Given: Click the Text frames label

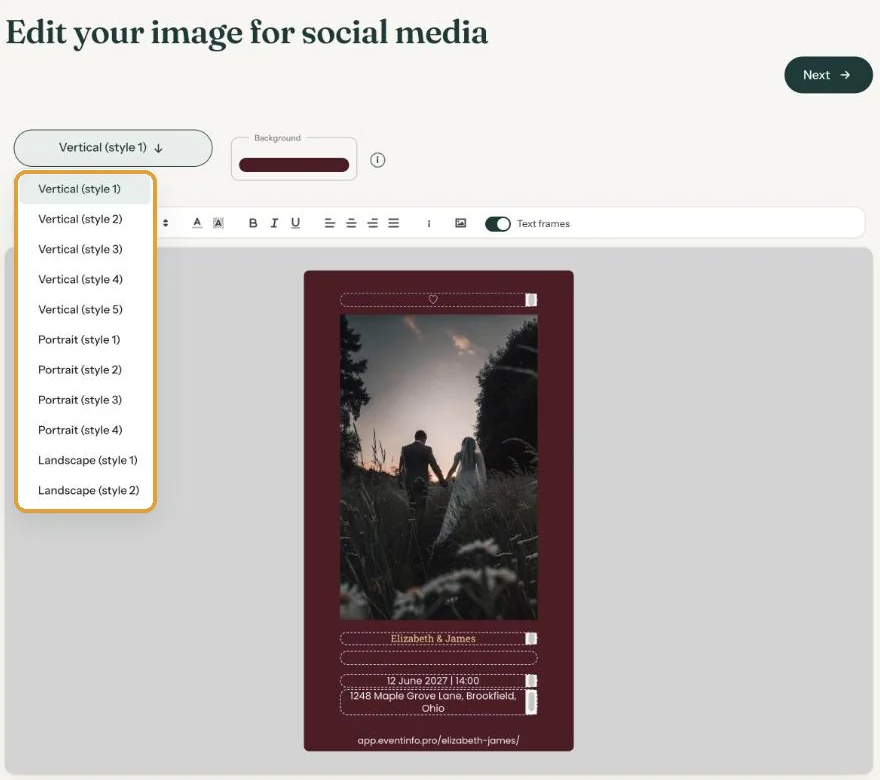Looking at the screenshot, I should [543, 224].
